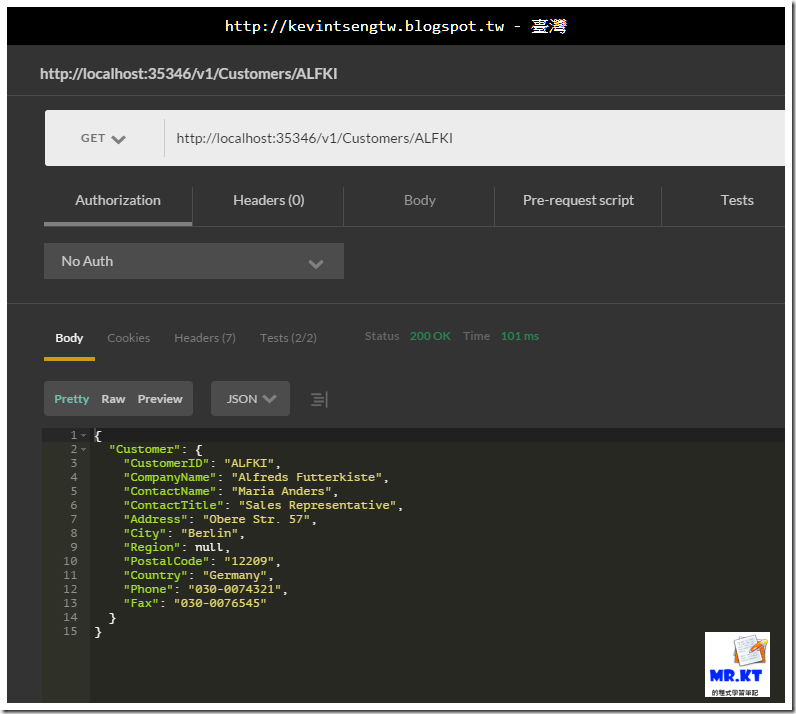Image resolution: width=796 pixels, height=714 pixels.
Task: Open the JSON format dropdown
Action: [250, 399]
